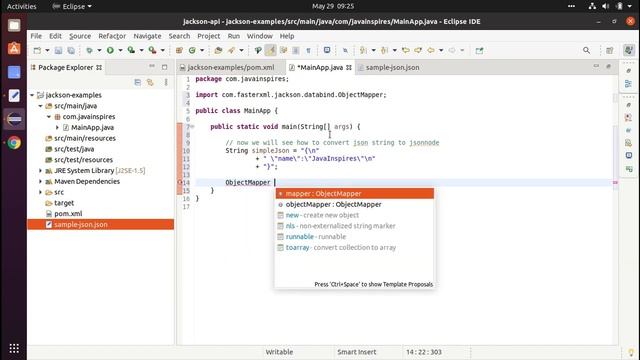Toggle Mark Occurrences in toolbar
640x360 pixels.
pos(270,51)
